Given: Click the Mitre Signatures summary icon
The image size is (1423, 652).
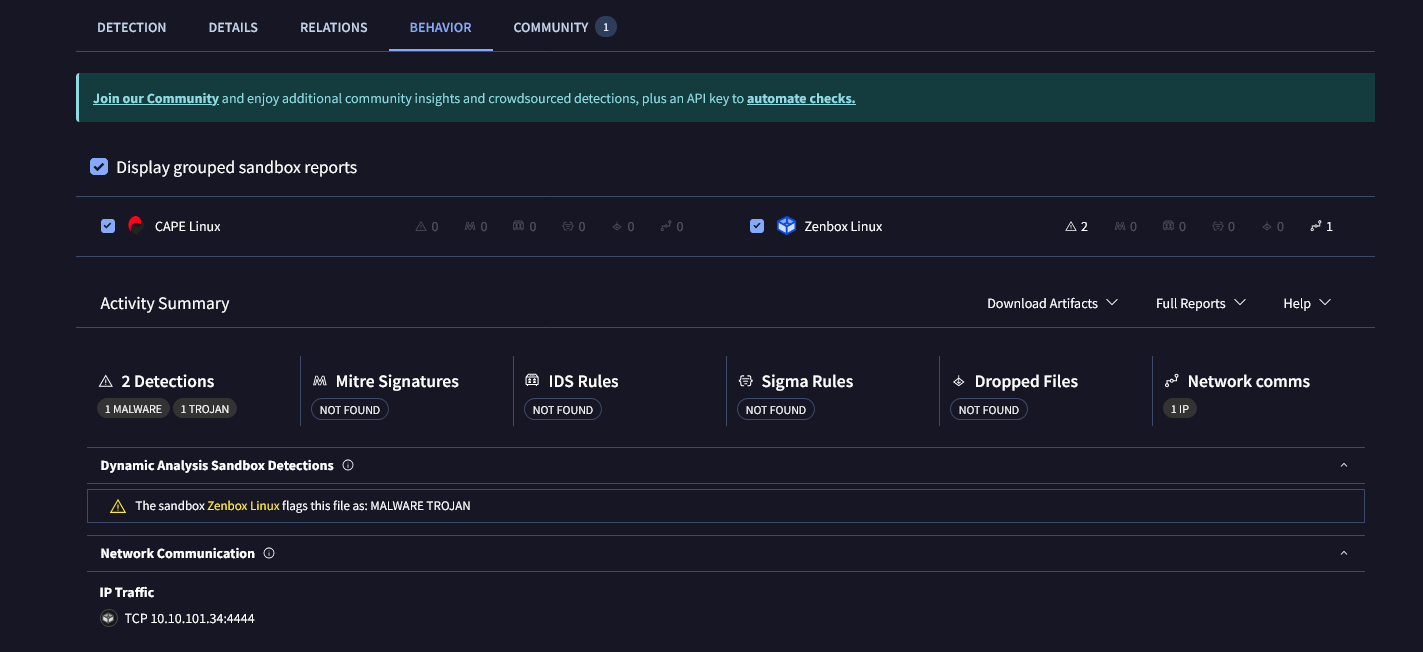Looking at the screenshot, I should tap(320, 382).
